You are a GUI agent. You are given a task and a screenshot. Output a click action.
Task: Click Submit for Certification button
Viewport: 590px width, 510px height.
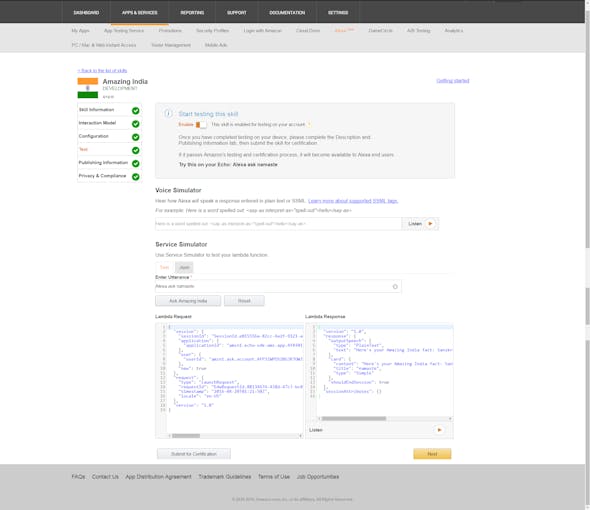coord(194,454)
